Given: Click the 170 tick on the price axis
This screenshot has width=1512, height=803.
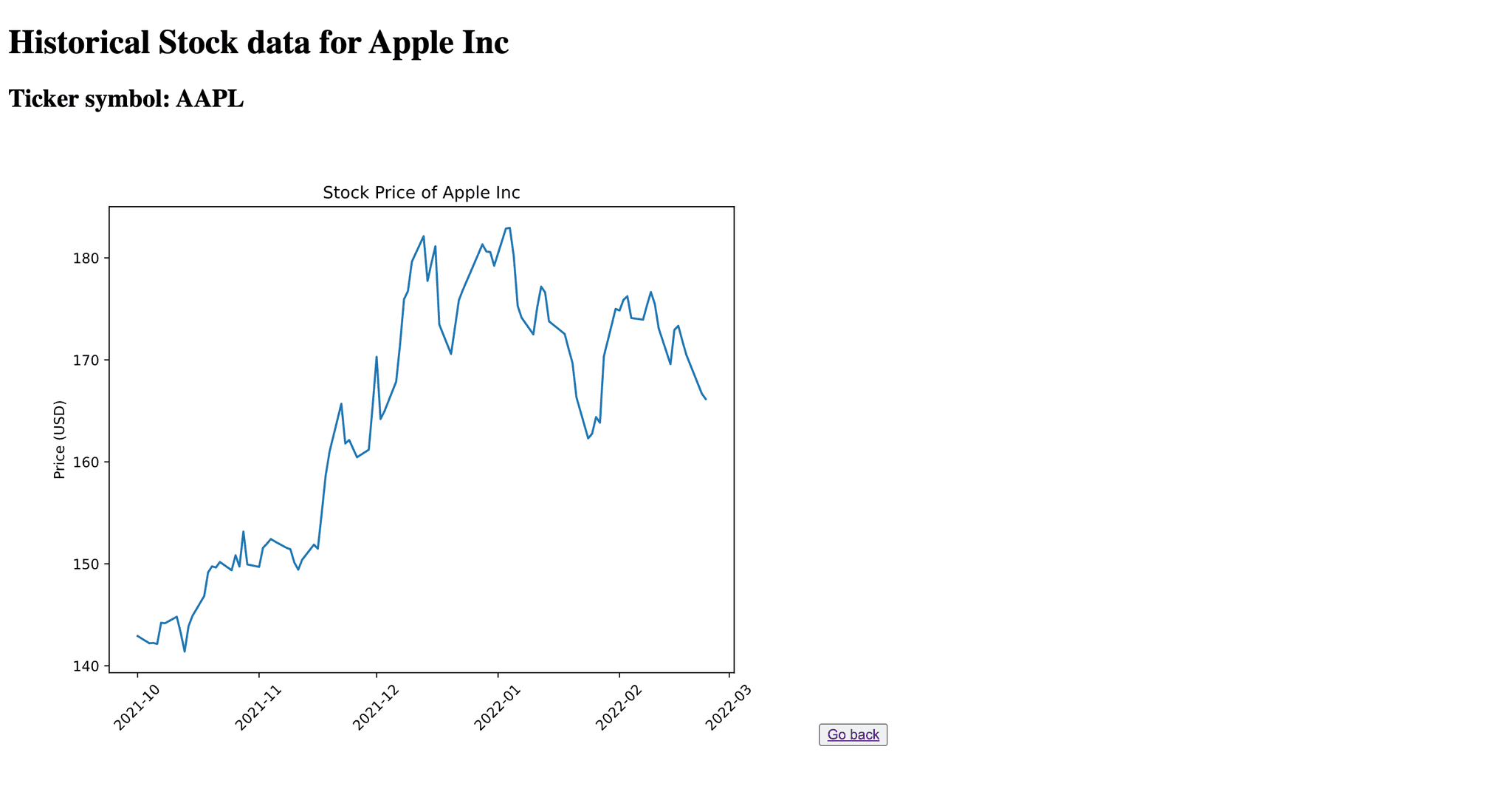Looking at the screenshot, I should [x=88, y=361].
